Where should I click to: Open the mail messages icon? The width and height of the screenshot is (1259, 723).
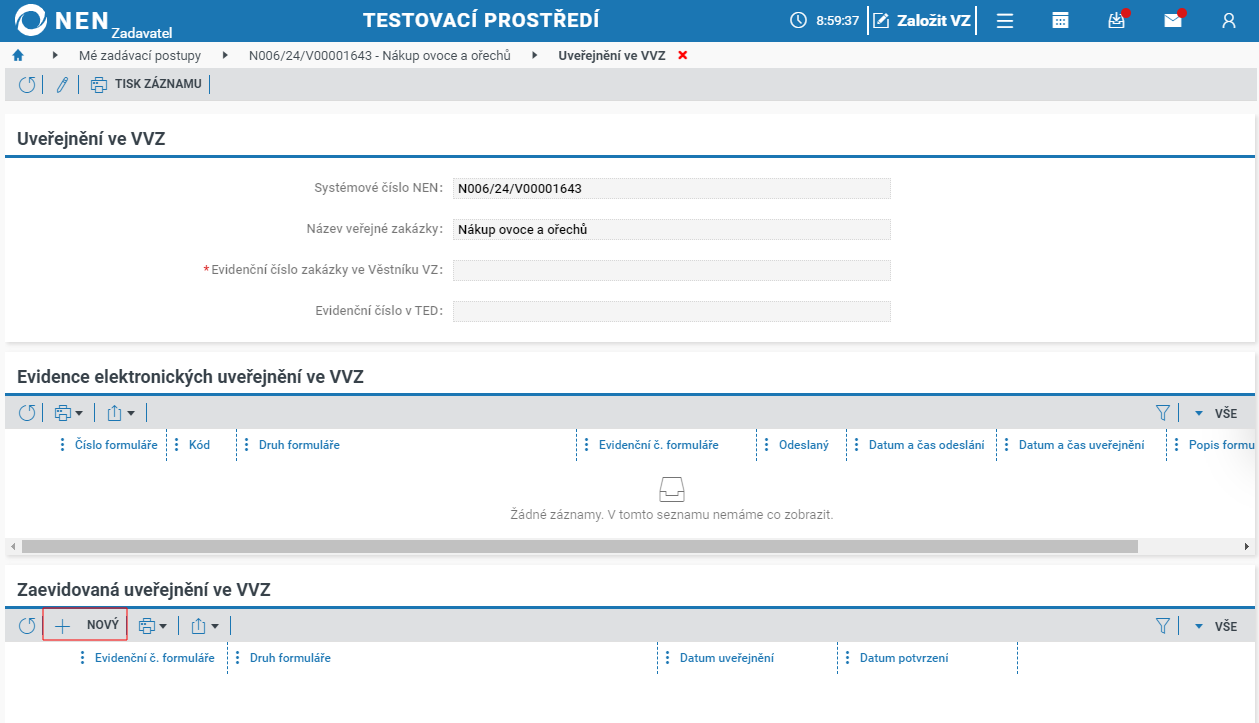click(x=1173, y=20)
